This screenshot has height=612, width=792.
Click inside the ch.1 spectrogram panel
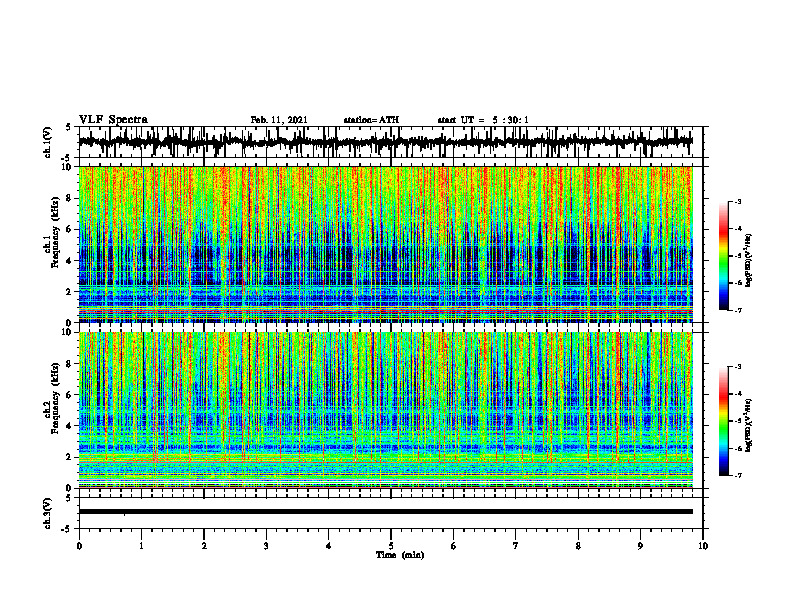385,244
